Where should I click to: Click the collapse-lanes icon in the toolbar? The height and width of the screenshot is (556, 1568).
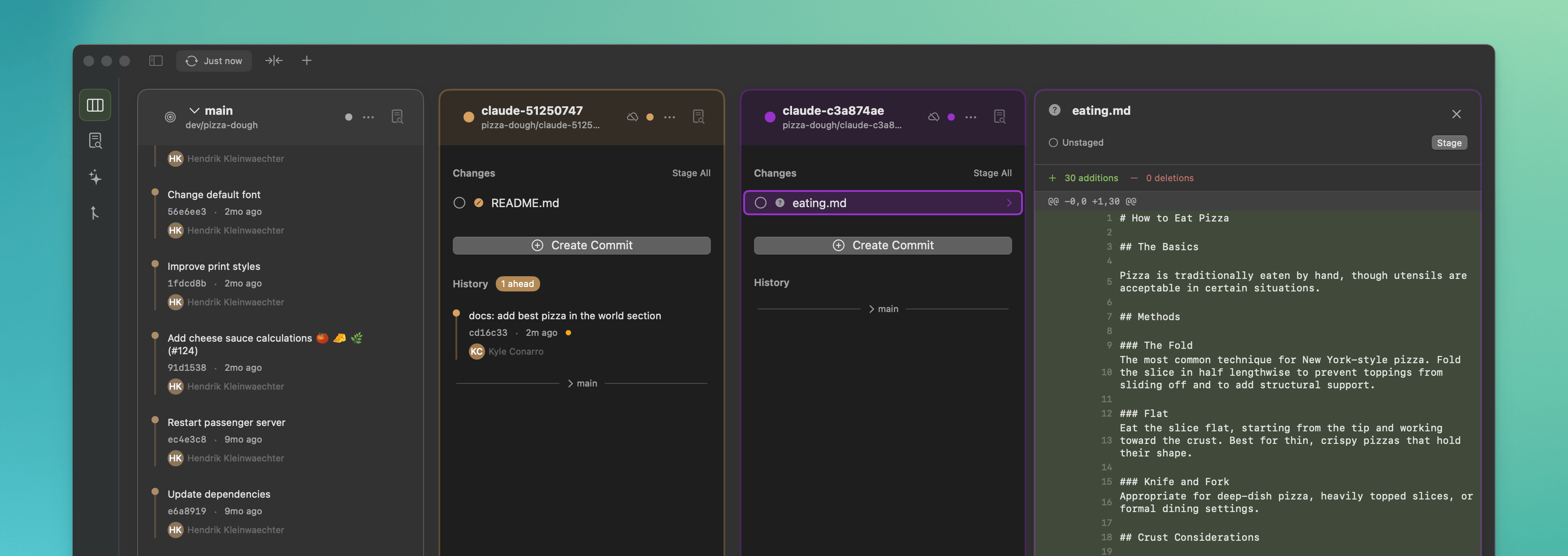coord(274,60)
